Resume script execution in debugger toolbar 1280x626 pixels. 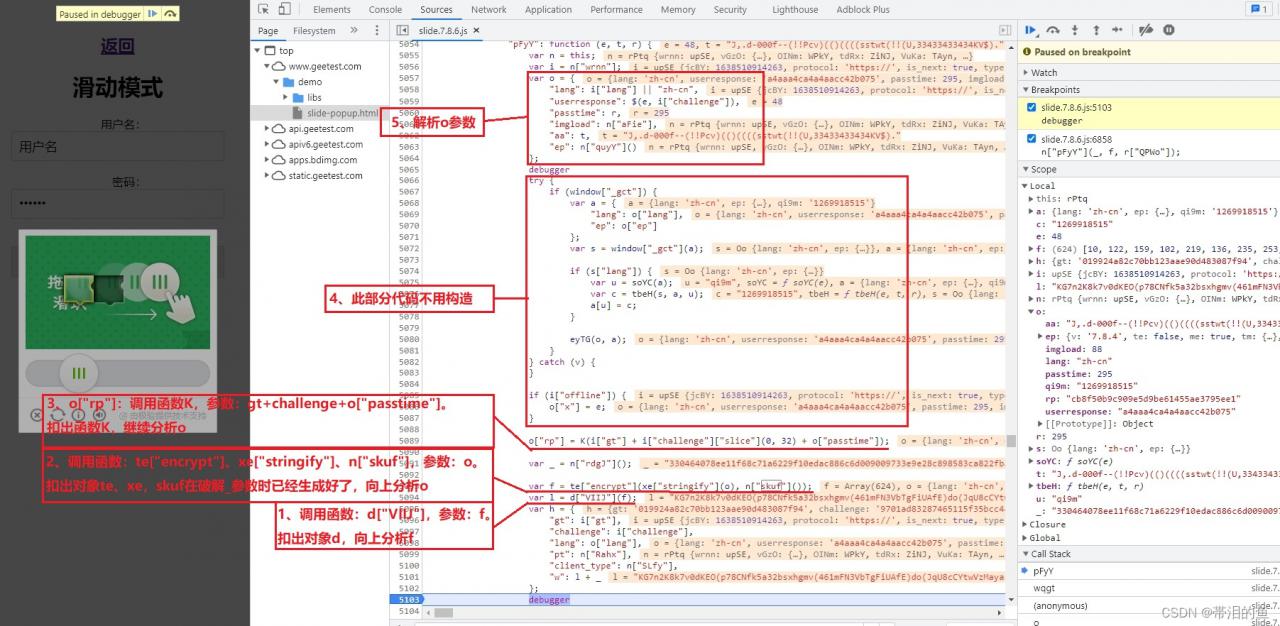(x=1031, y=31)
